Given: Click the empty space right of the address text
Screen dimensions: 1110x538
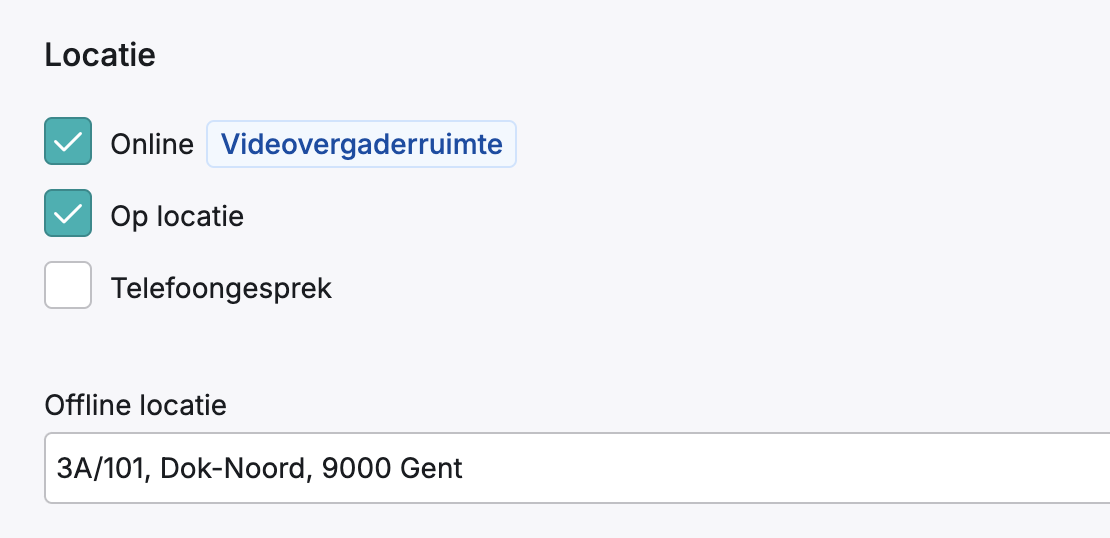Looking at the screenshot, I should [x=779, y=469].
